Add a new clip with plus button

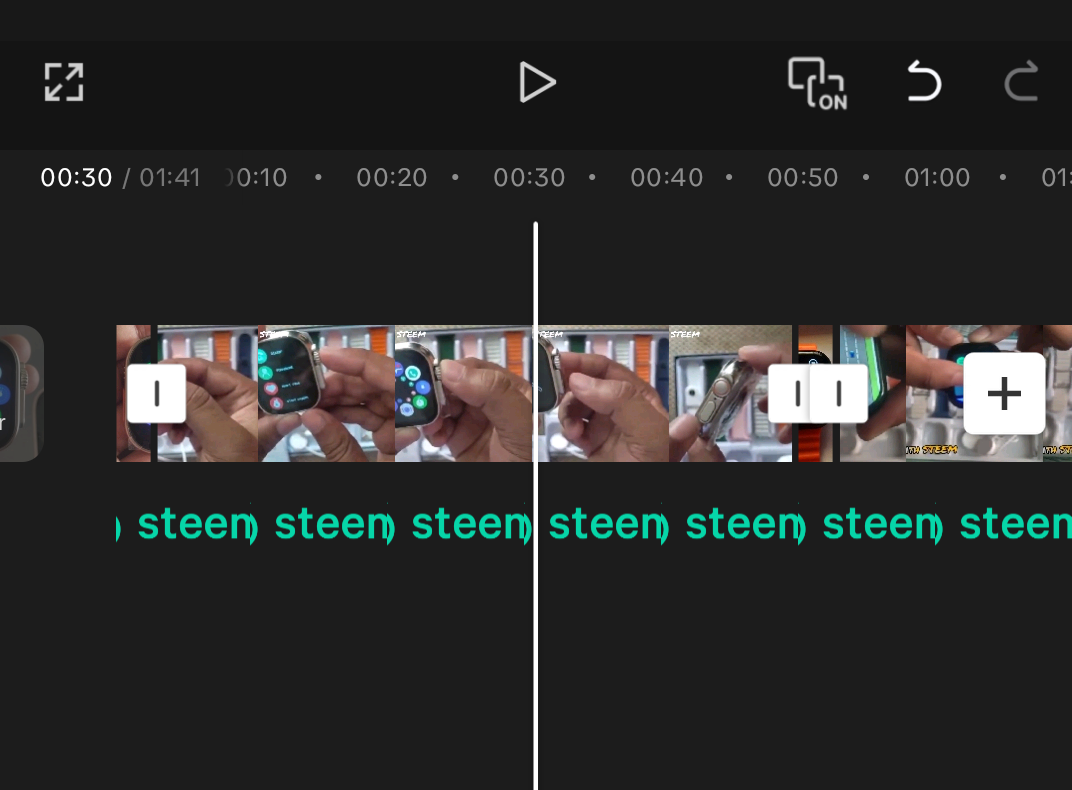(1004, 394)
